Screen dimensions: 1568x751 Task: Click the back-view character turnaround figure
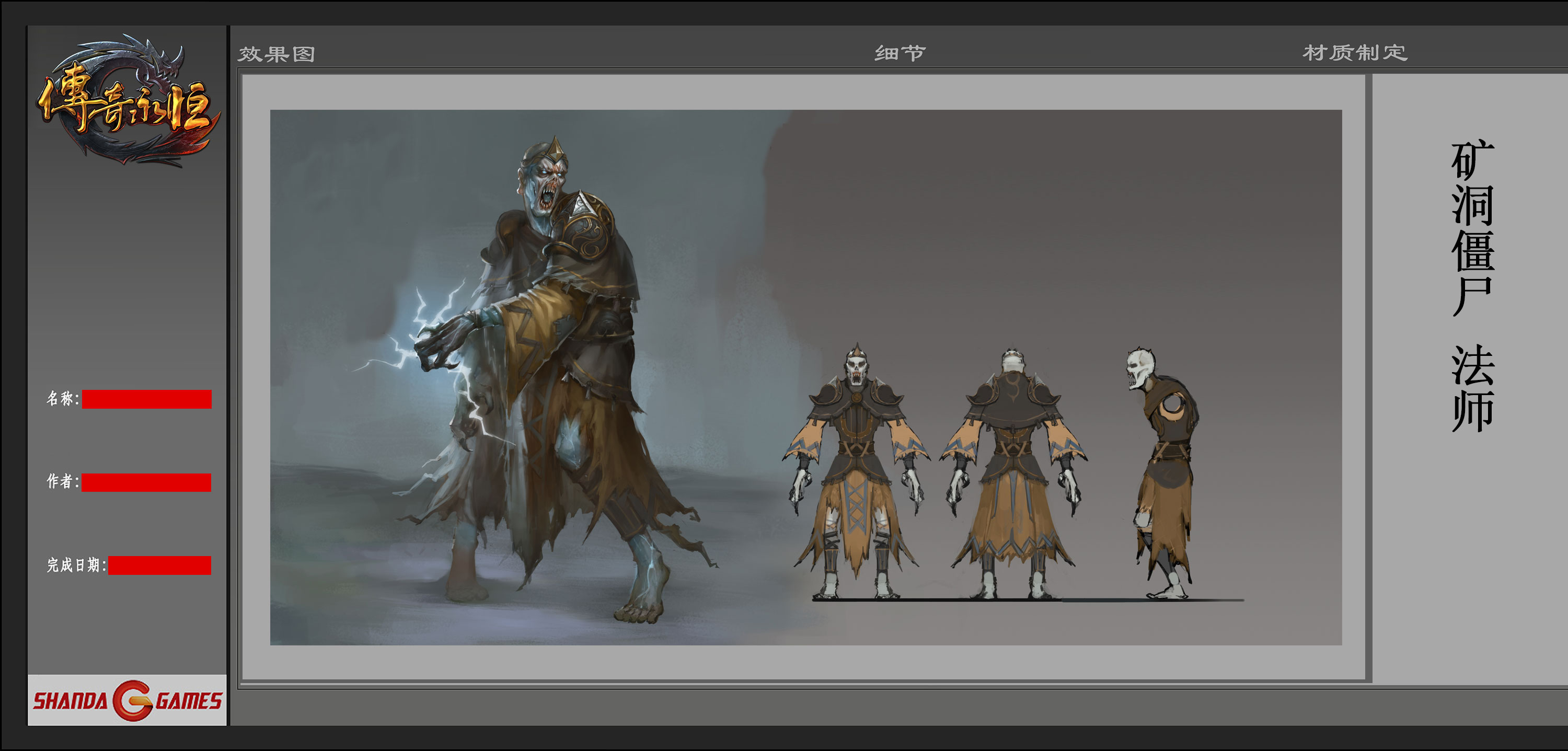coord(1013,473)
